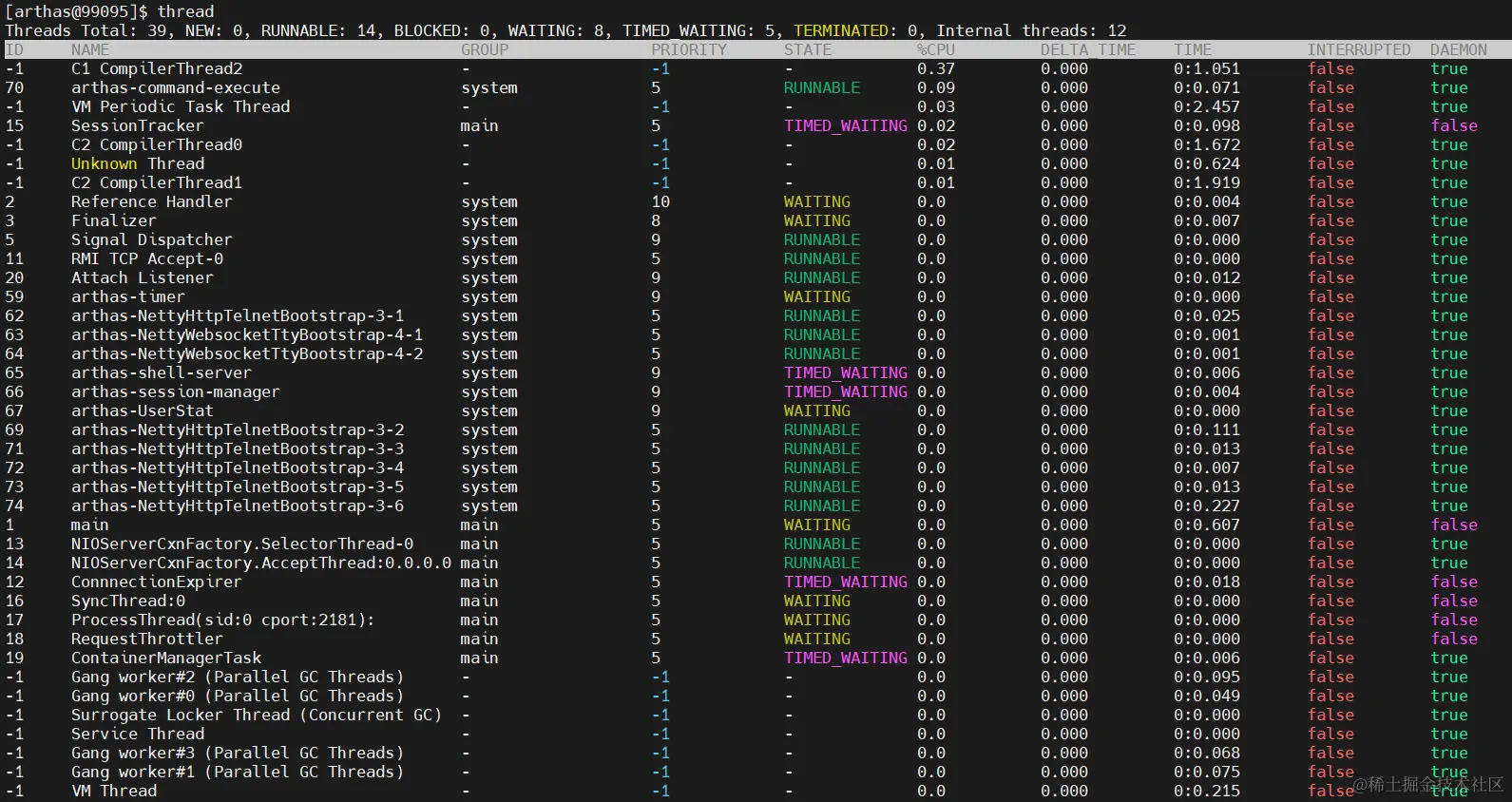Click thread name 'Attach Listener'
This screenshot has height=802, width=1512.
click(x=143, y=277)
